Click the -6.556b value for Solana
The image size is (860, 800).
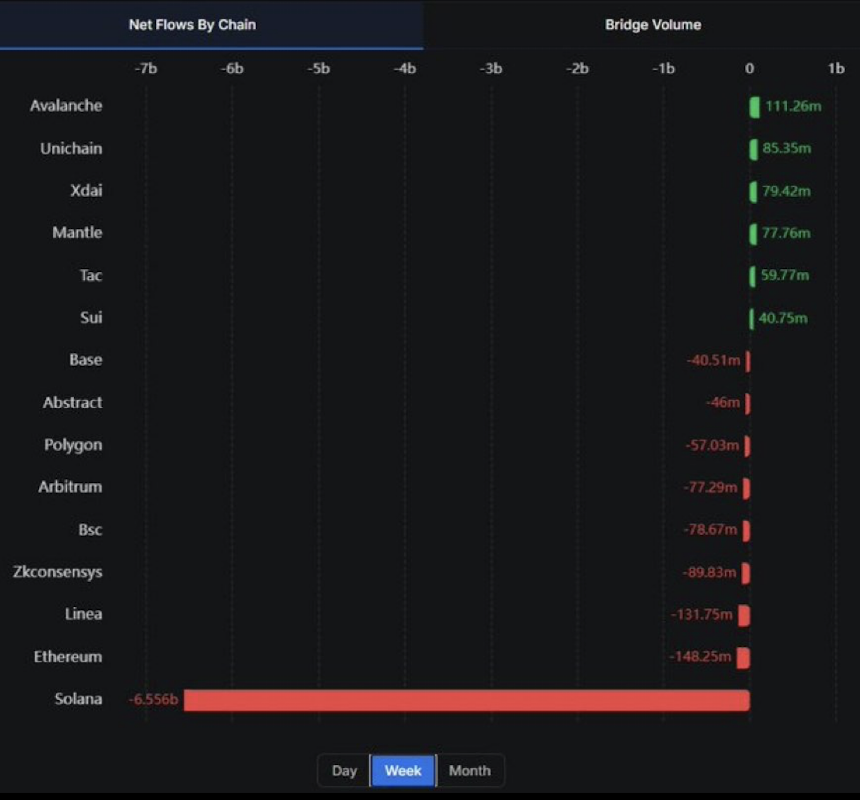[x=154, y=700]
